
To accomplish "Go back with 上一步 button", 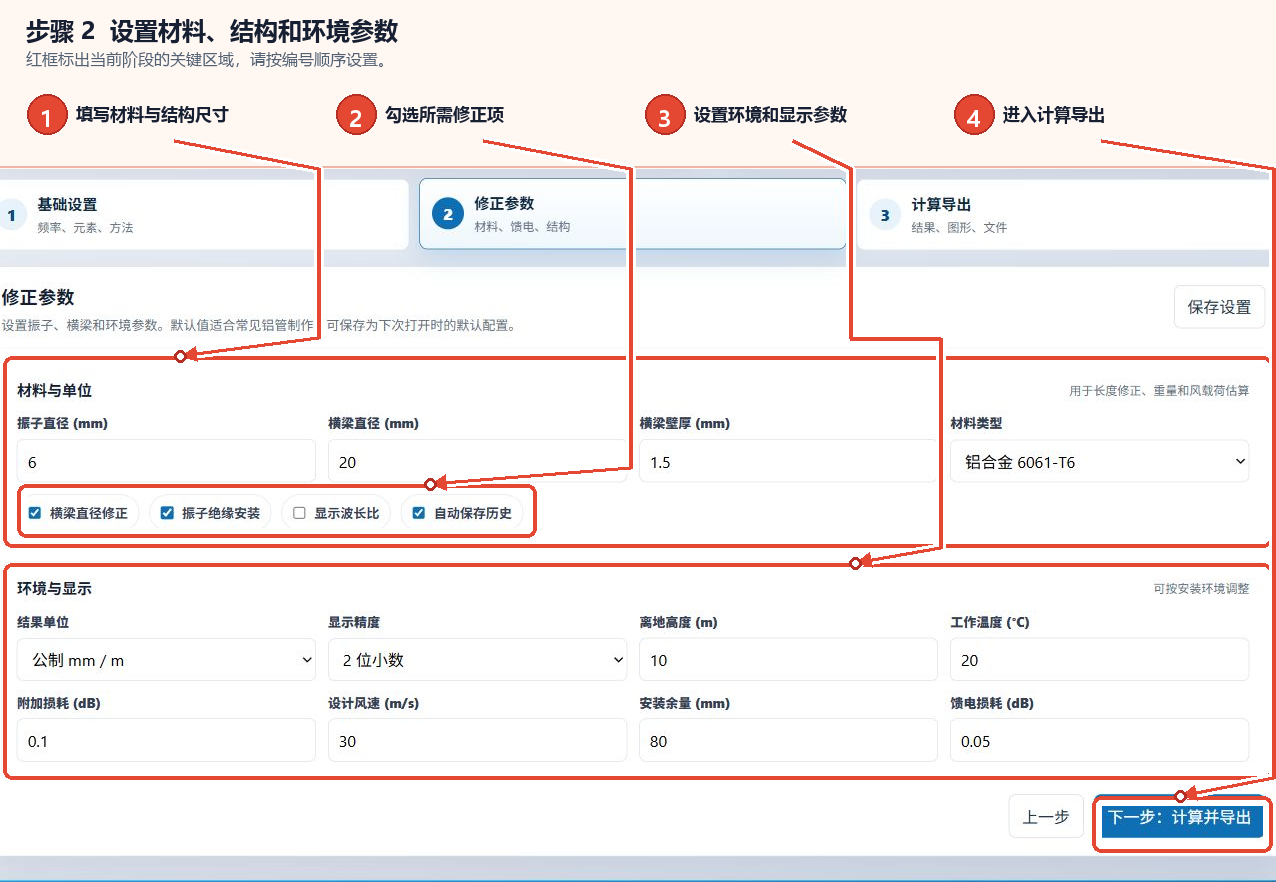I will [x=1046, y=817].
